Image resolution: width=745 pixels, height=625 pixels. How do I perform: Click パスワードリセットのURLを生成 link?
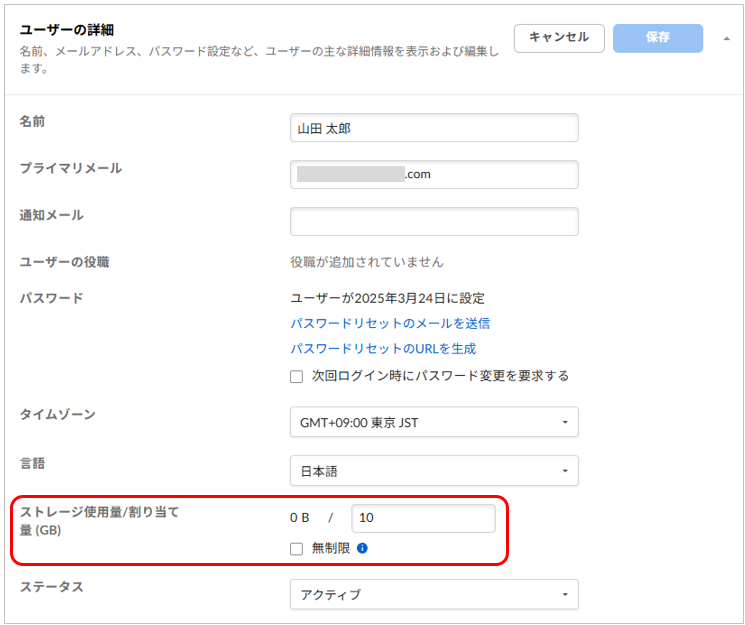383,349
